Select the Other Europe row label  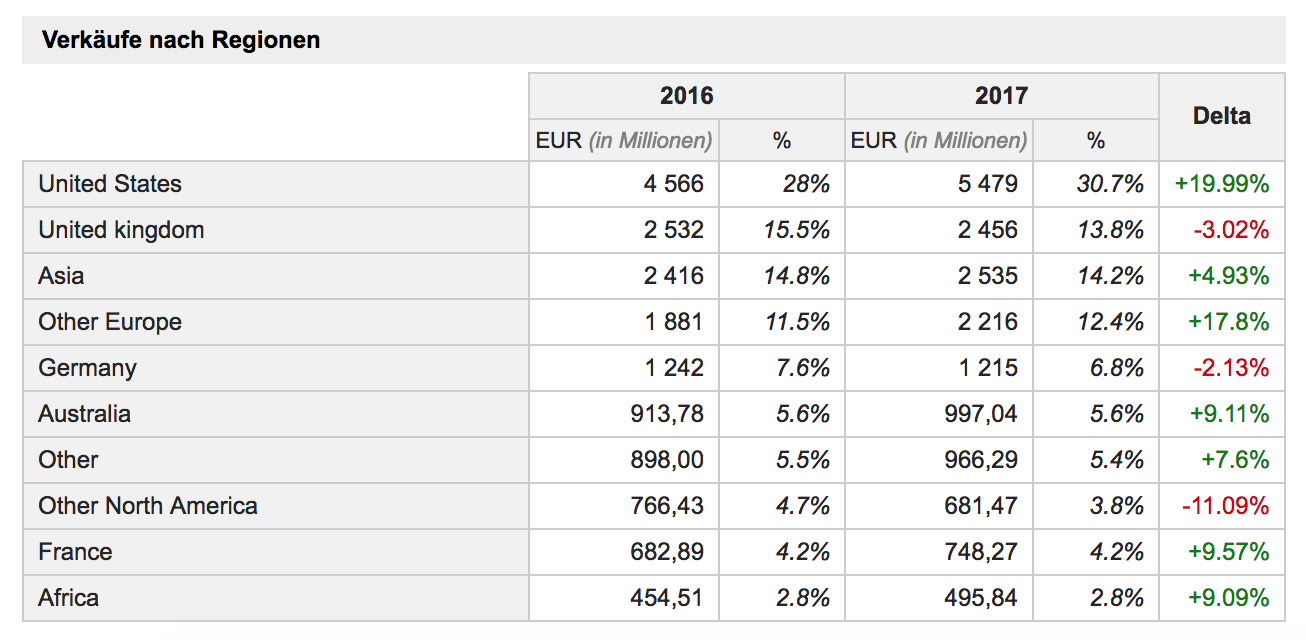point(110,322)
